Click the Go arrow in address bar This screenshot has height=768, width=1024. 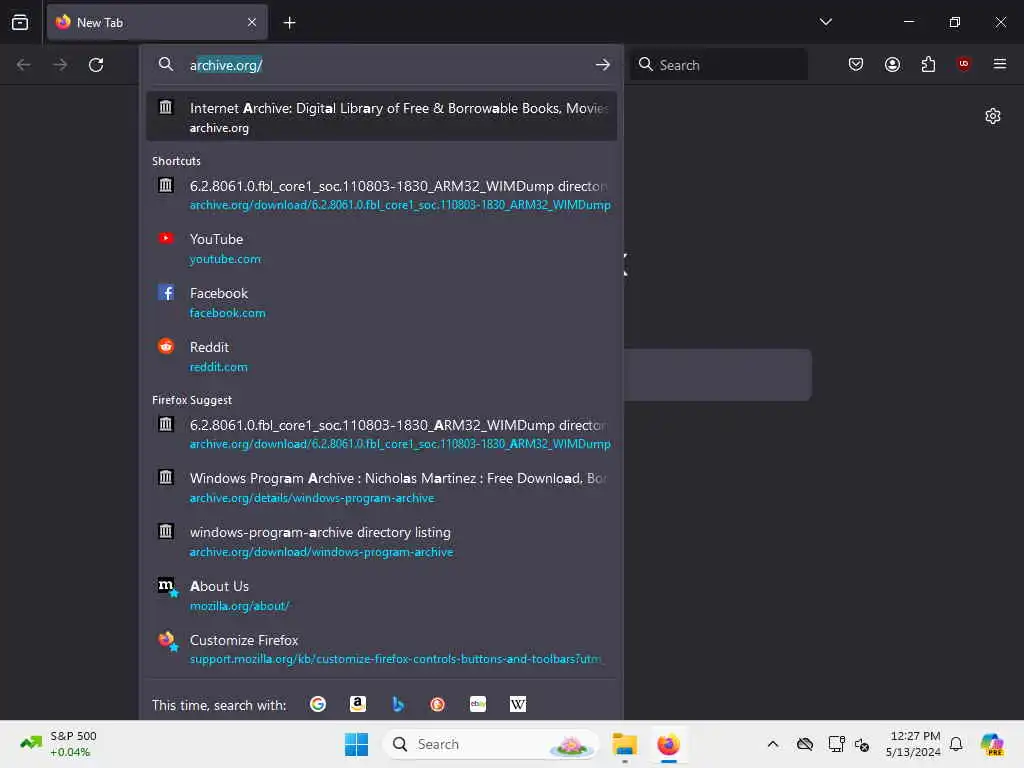tap(602, 65)
